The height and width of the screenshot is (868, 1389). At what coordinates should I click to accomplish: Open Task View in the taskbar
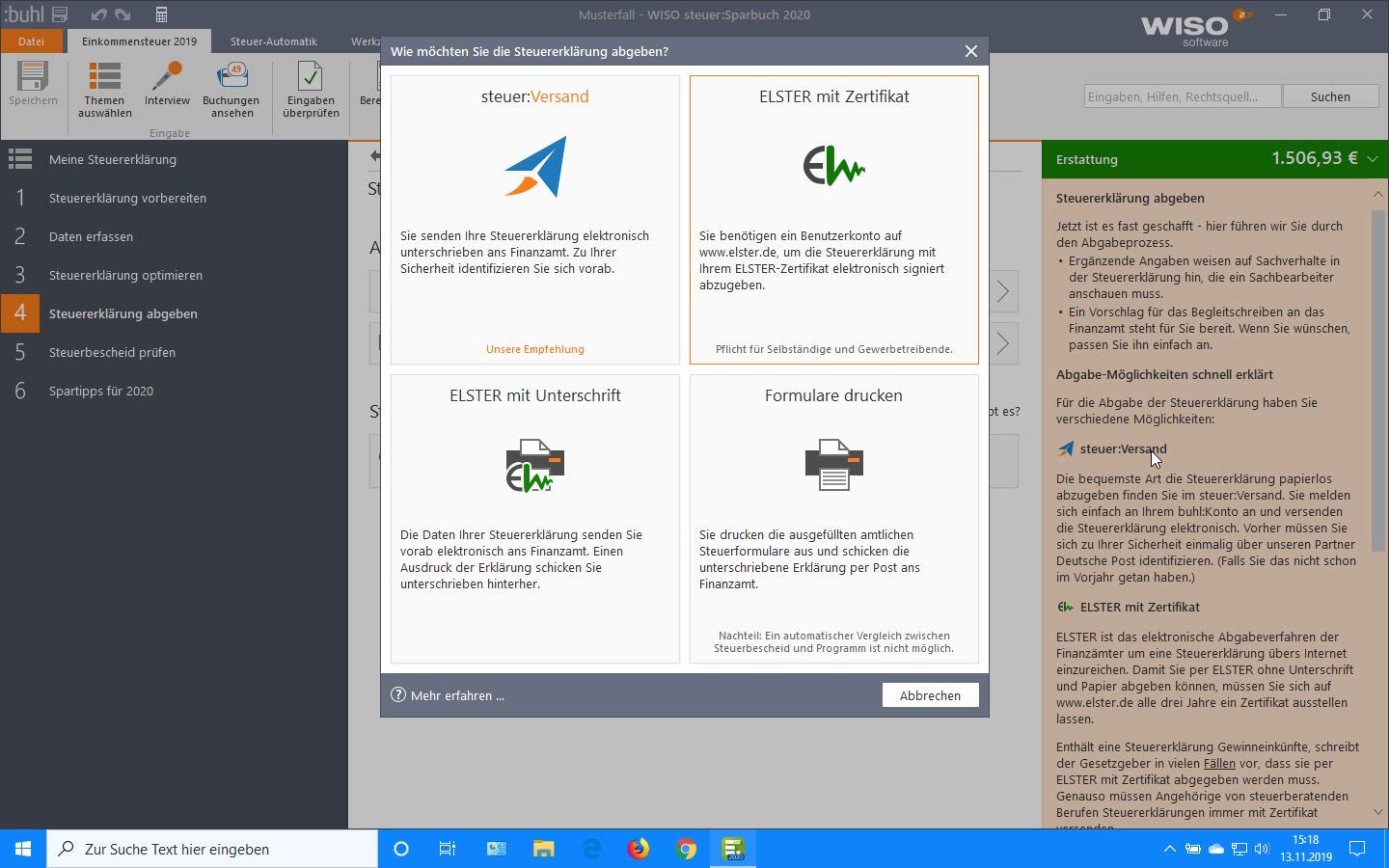point(448,849)
